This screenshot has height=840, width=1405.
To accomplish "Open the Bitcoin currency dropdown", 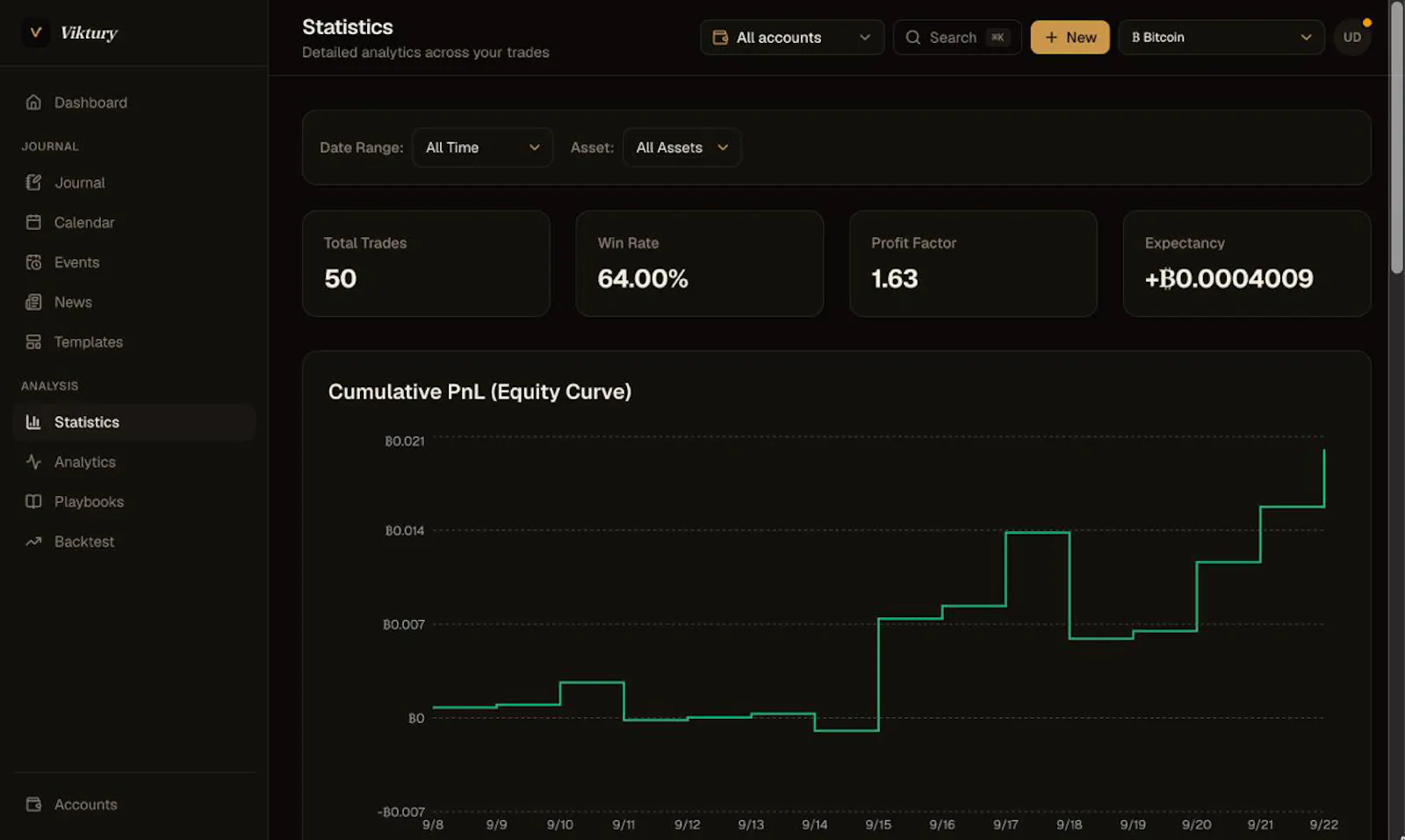I will click(x=1221, y=38).
